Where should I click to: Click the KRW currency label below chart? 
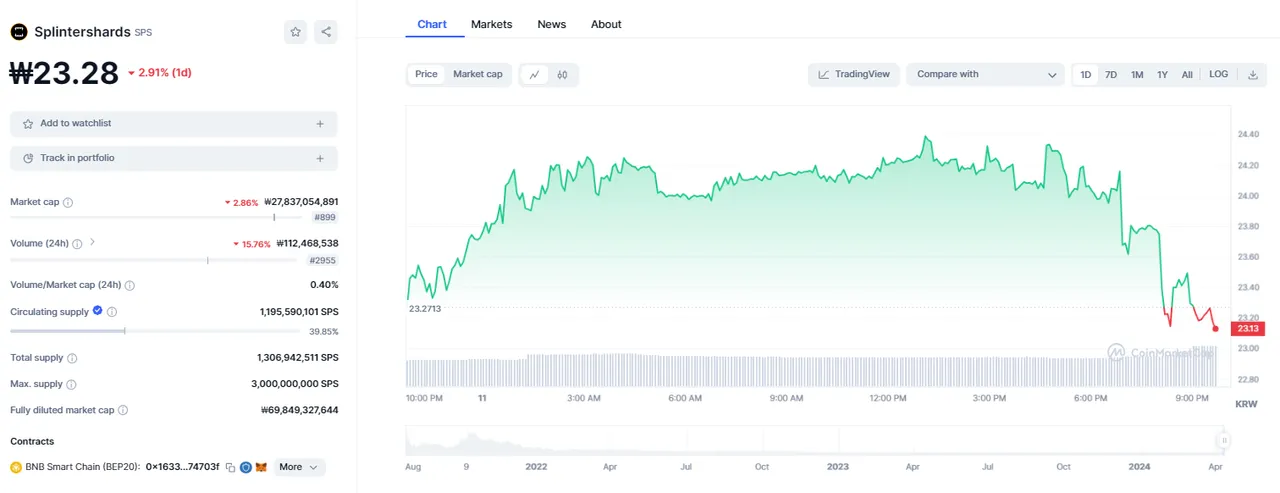[x=1246, y=404]
